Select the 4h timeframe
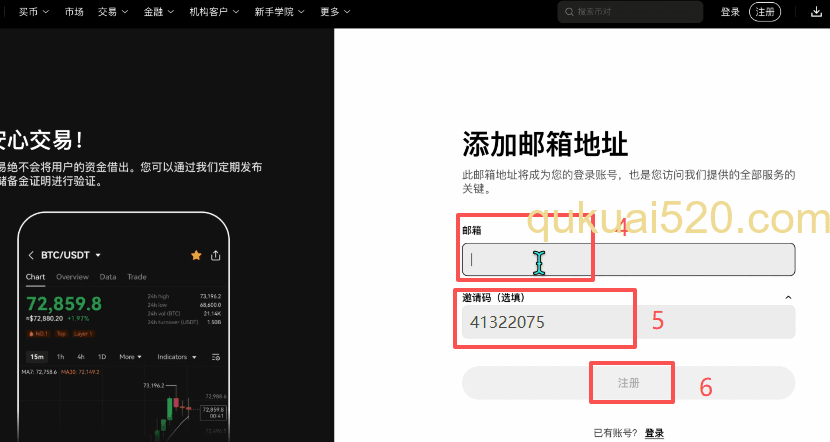Image resolution: width=830 pixels, height=442 pixels. coord(80,357)
